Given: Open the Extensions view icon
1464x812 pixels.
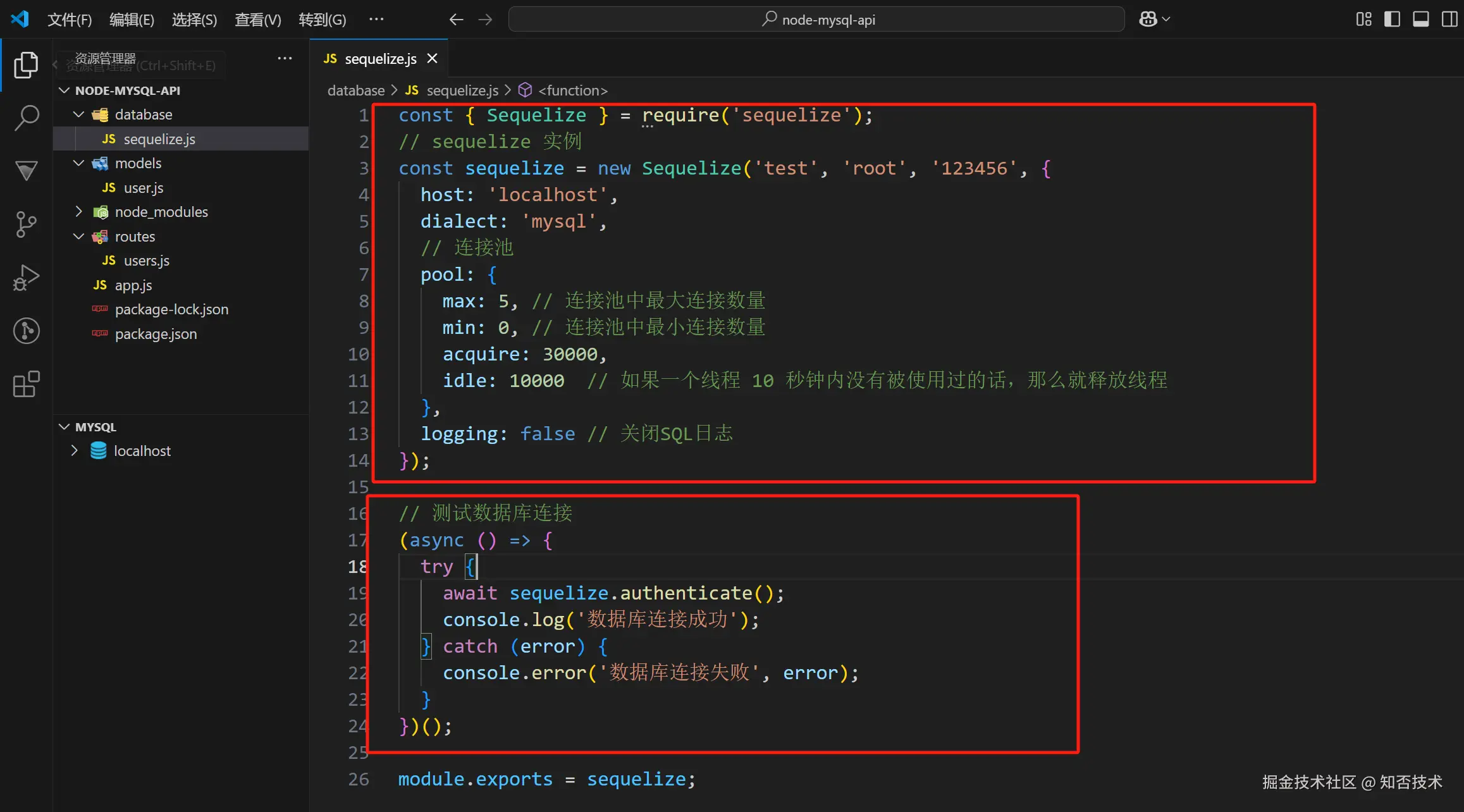Looking at the screenshot, I should tap(26, 384).
